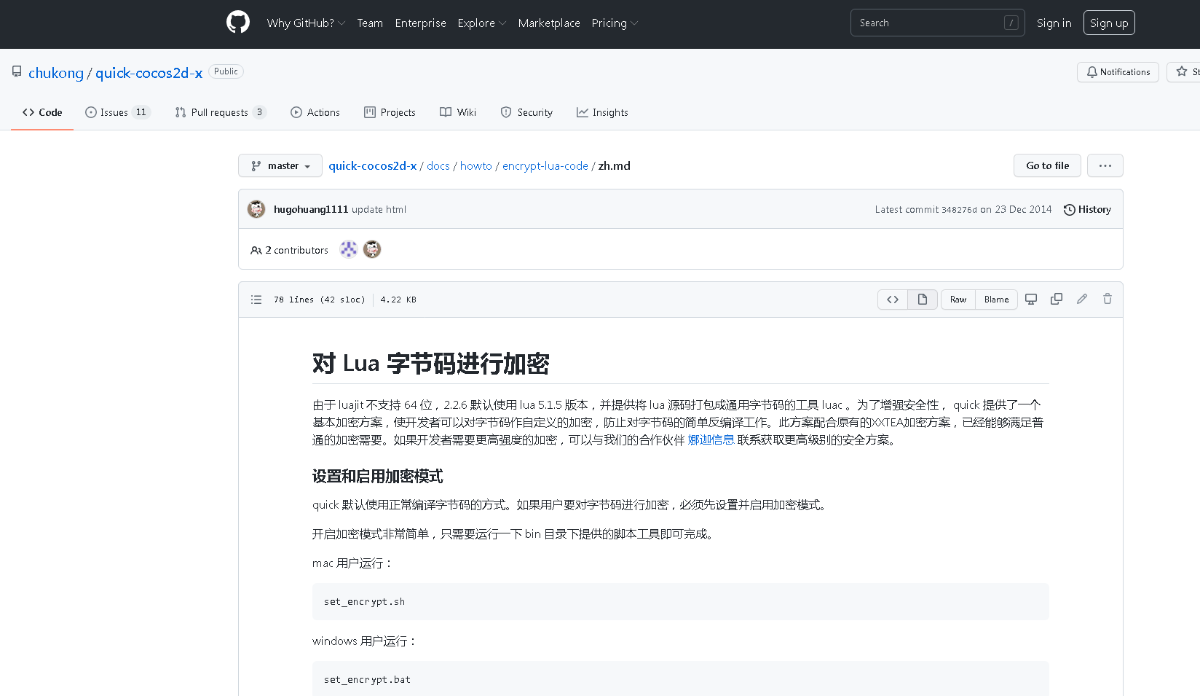Go to encrypt-lua-code folder in breadcrumb
The width and height of the screenshot is (1200, 696).
point(545,166)
